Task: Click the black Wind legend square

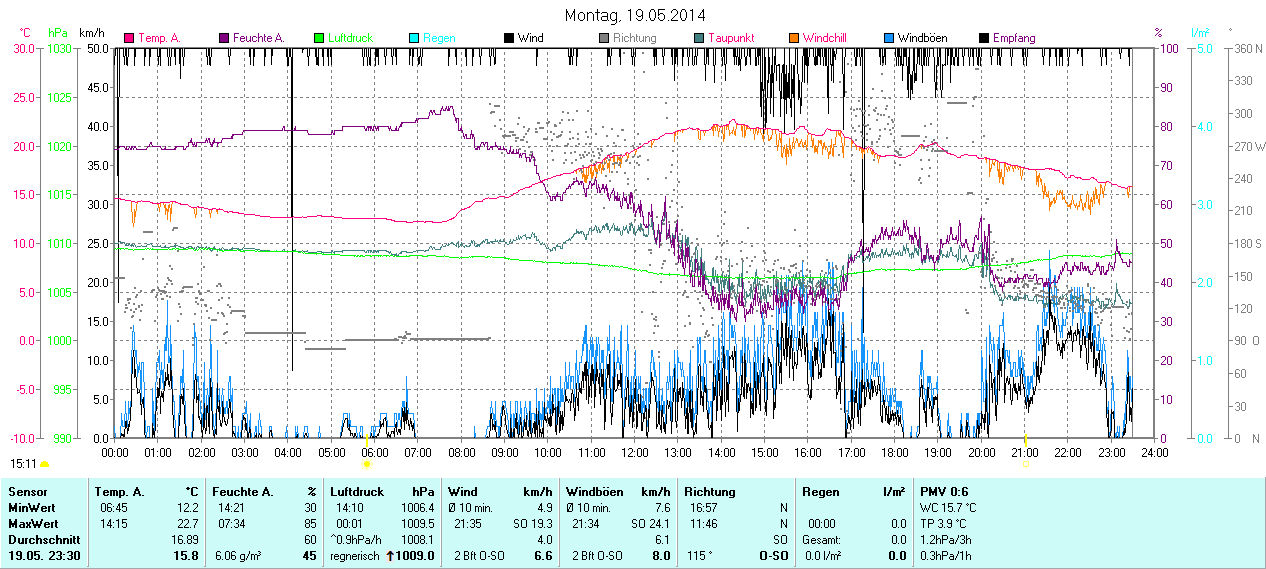Action: 509,38
